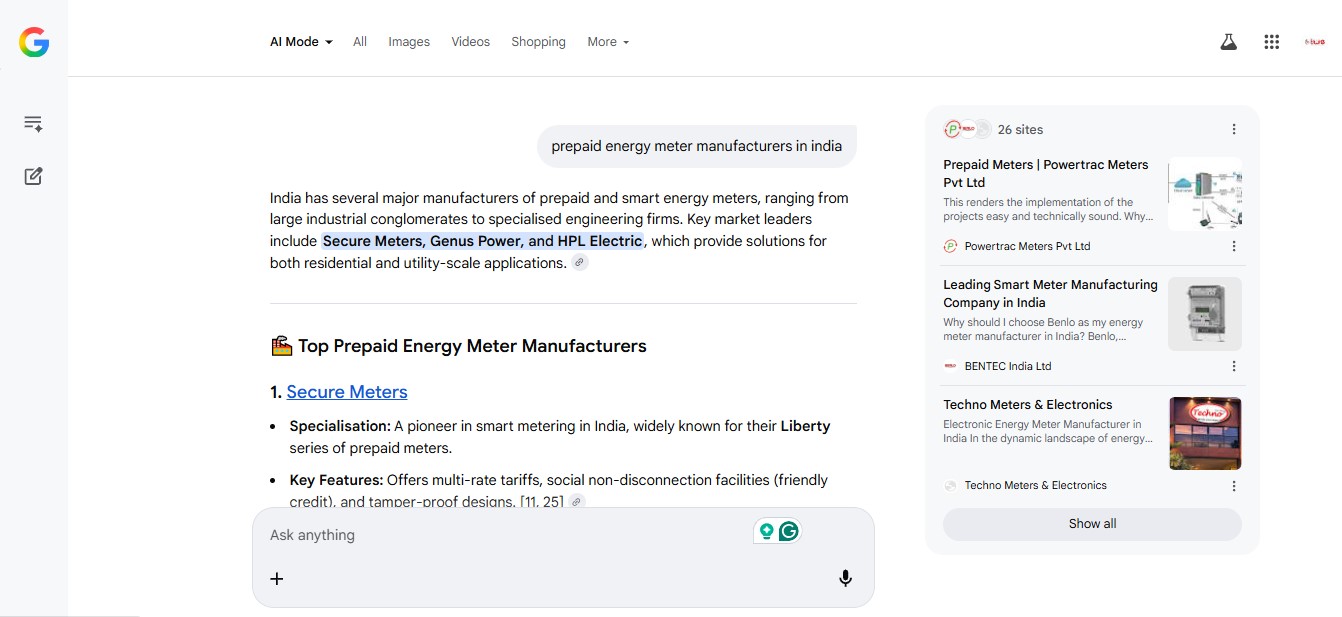1342x617 pixels.
Task: Click highlighted text 'Secure Meters, Genus Power, and HPL Electric'
Action: [483, 241]
